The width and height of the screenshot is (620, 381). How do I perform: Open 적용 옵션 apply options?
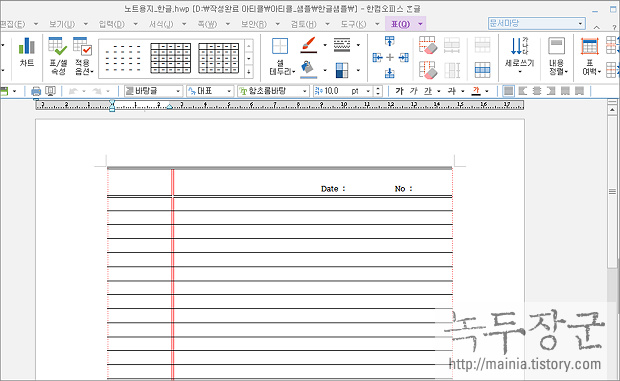click(x=83, y=56)
